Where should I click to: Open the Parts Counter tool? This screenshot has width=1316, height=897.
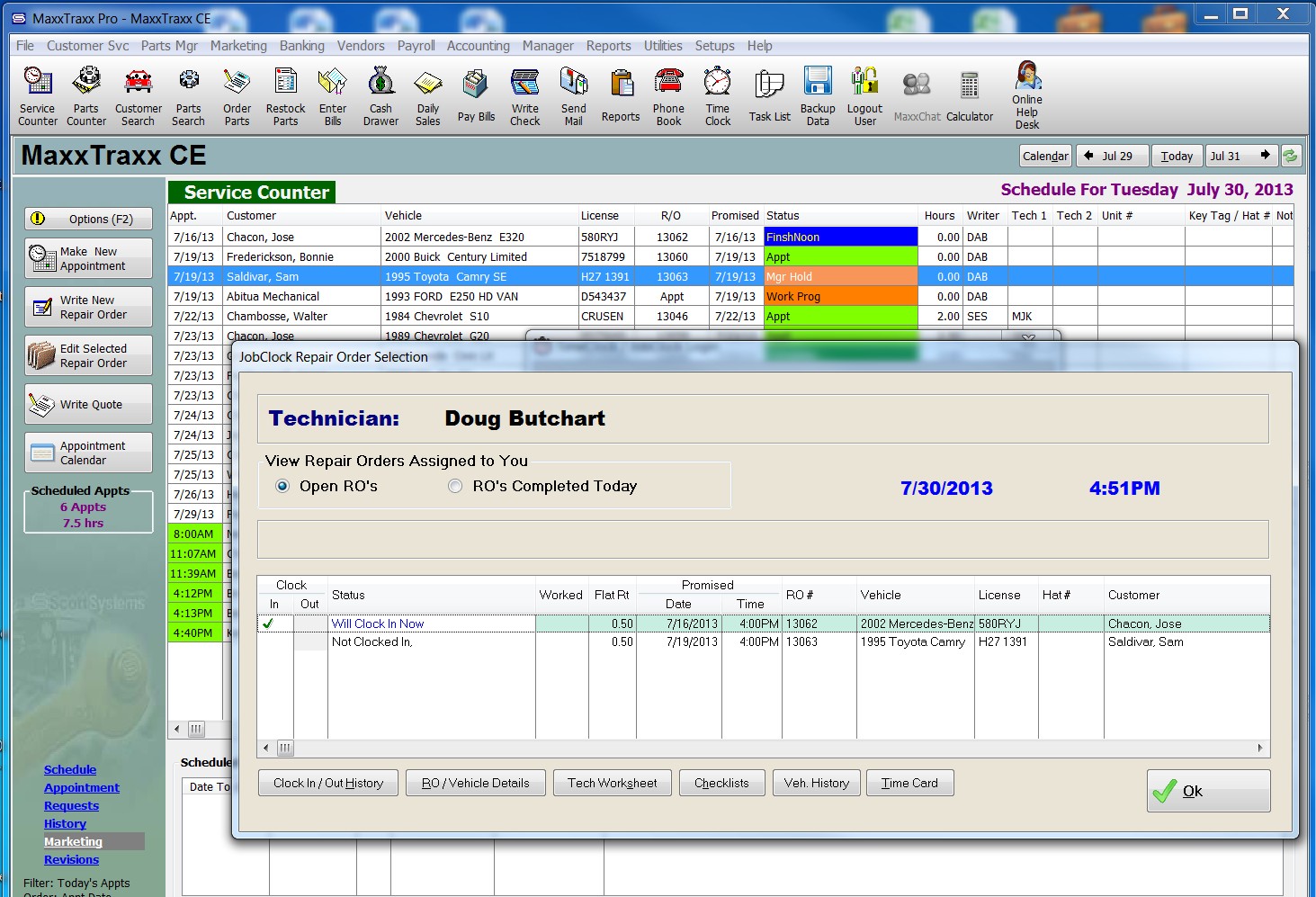coord(86,96)
